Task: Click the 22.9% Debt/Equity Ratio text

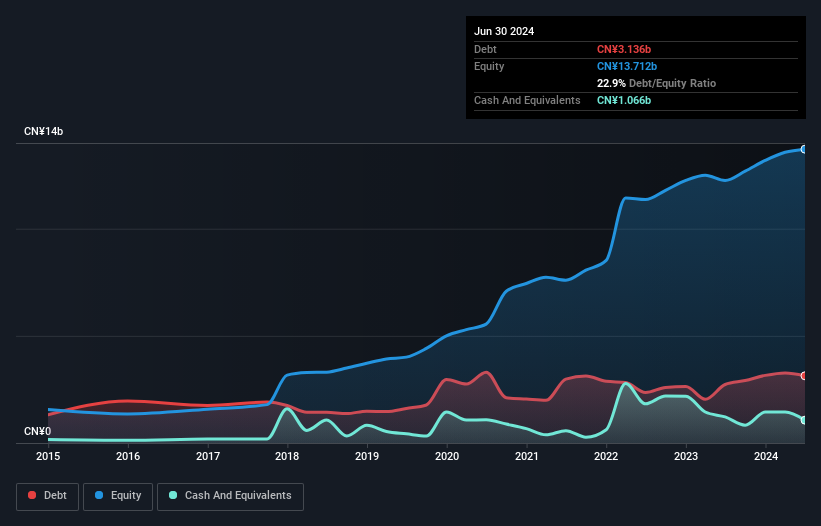Action: point(656,83)
